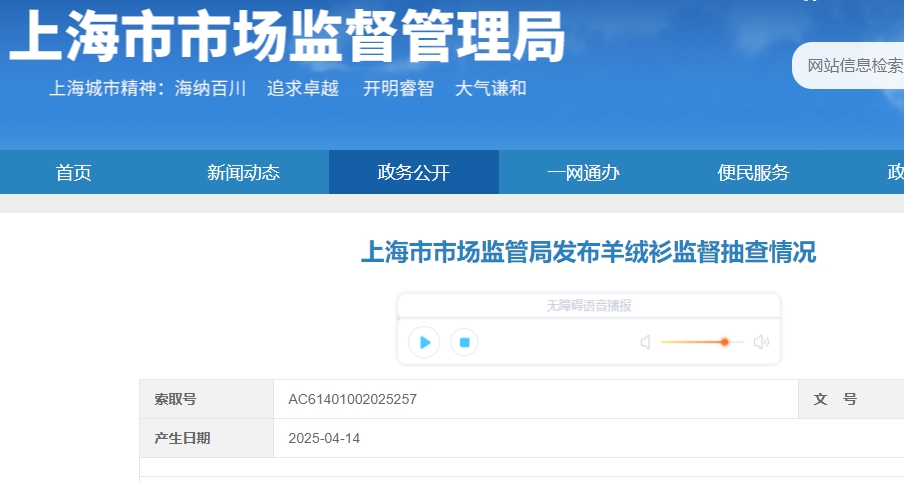Select the index number AC61401002025257

[352, 399]
